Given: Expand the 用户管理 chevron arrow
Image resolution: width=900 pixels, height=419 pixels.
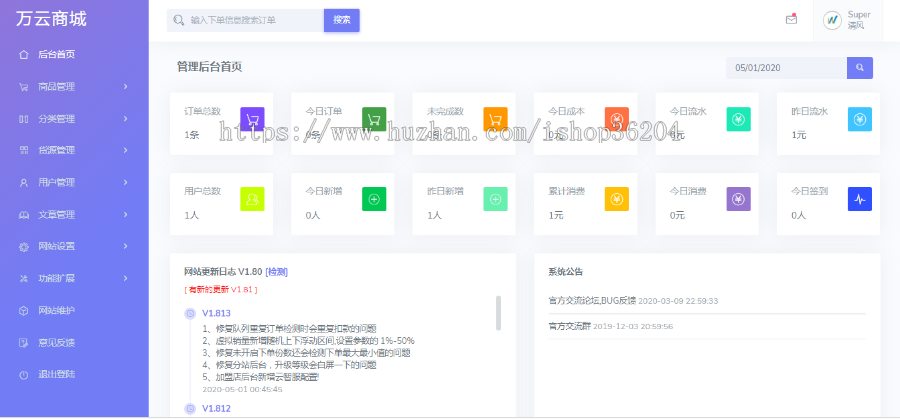Looking at the screenshot, I should coord(125,183).
